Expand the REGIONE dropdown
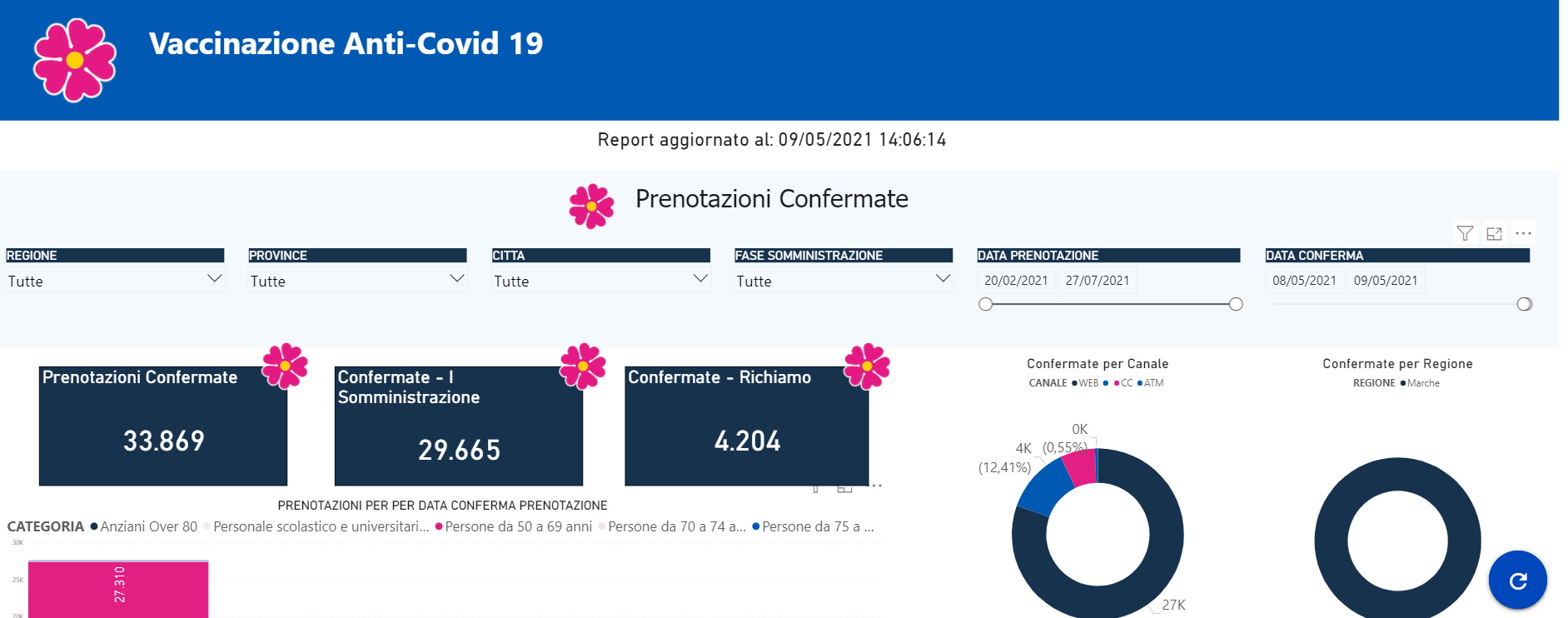 tap(115, 281)
